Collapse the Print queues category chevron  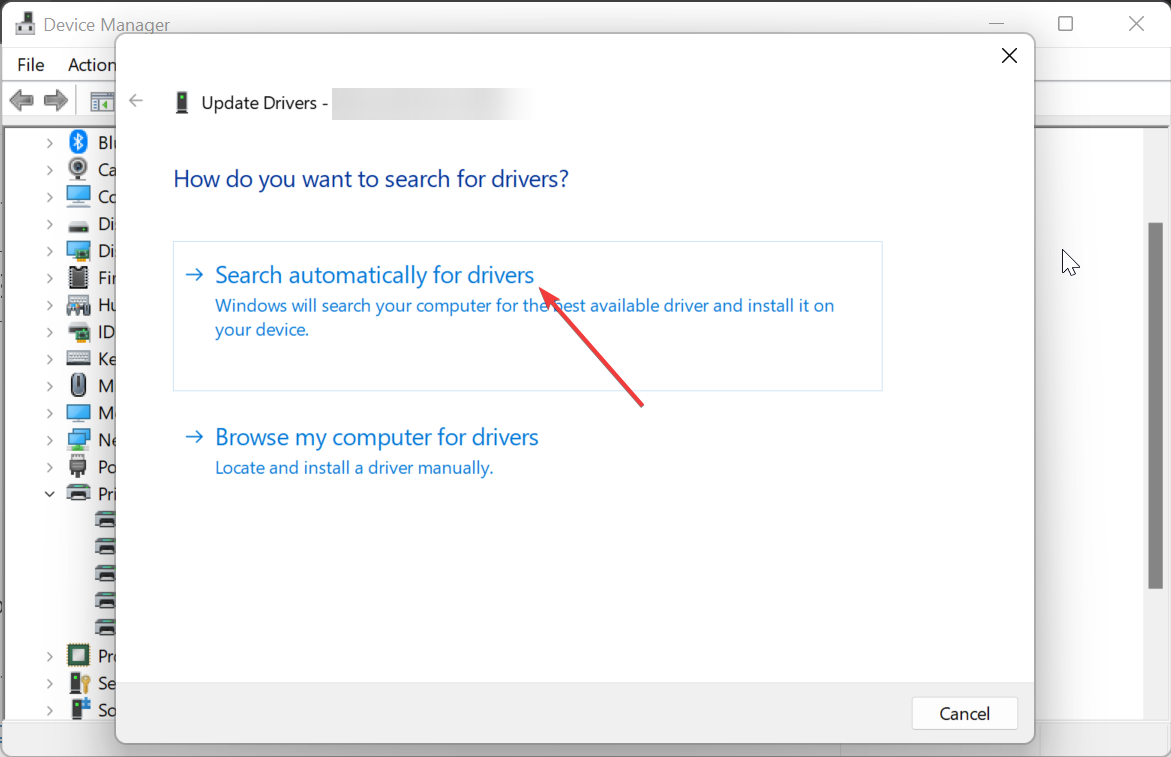(x=49, y=493)
